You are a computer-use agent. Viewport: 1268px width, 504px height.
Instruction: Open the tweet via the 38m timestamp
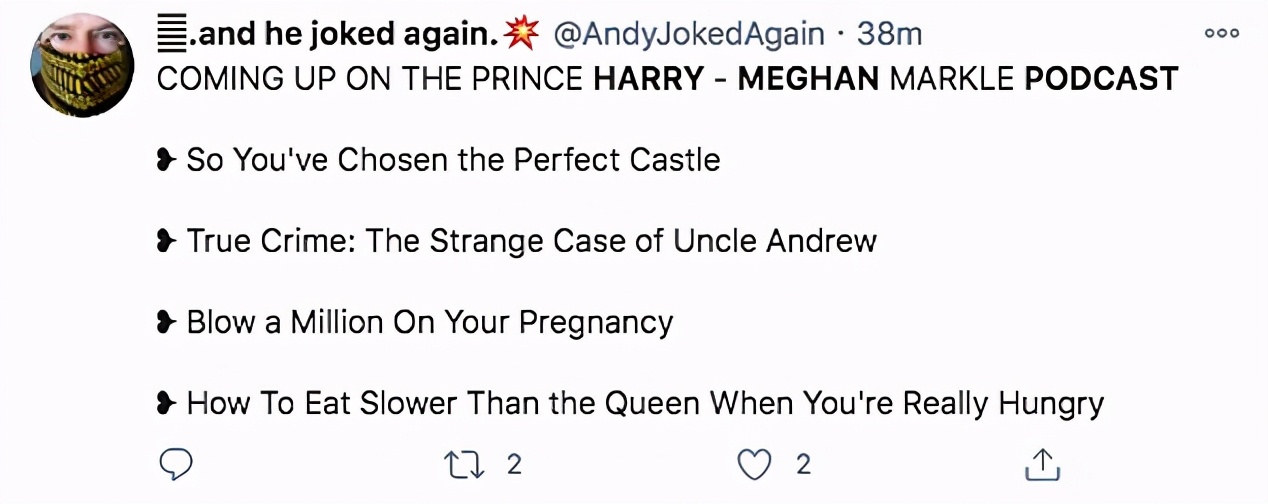[889, 35]
